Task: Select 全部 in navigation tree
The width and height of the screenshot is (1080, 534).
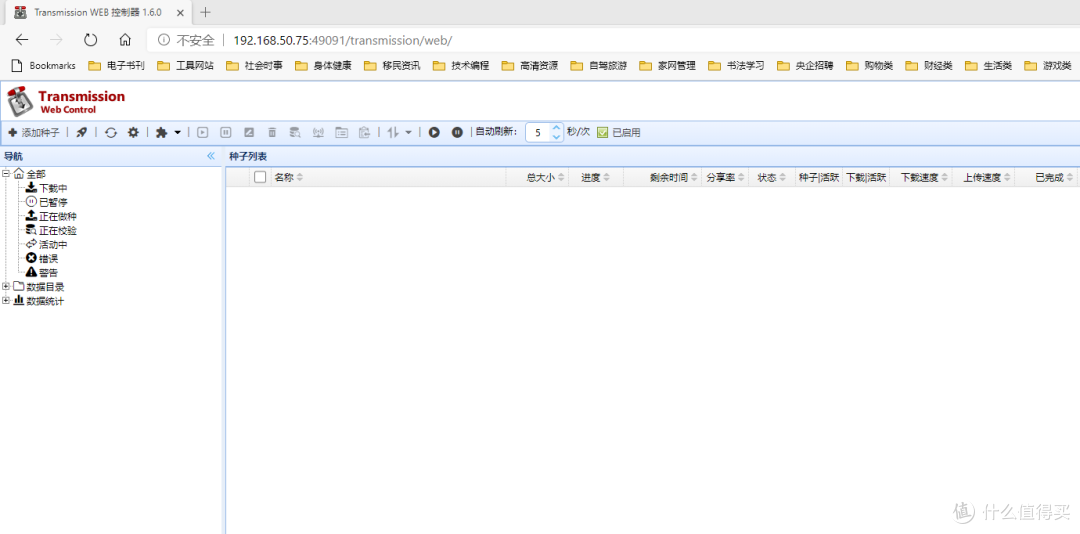Action: pos(36,174)
